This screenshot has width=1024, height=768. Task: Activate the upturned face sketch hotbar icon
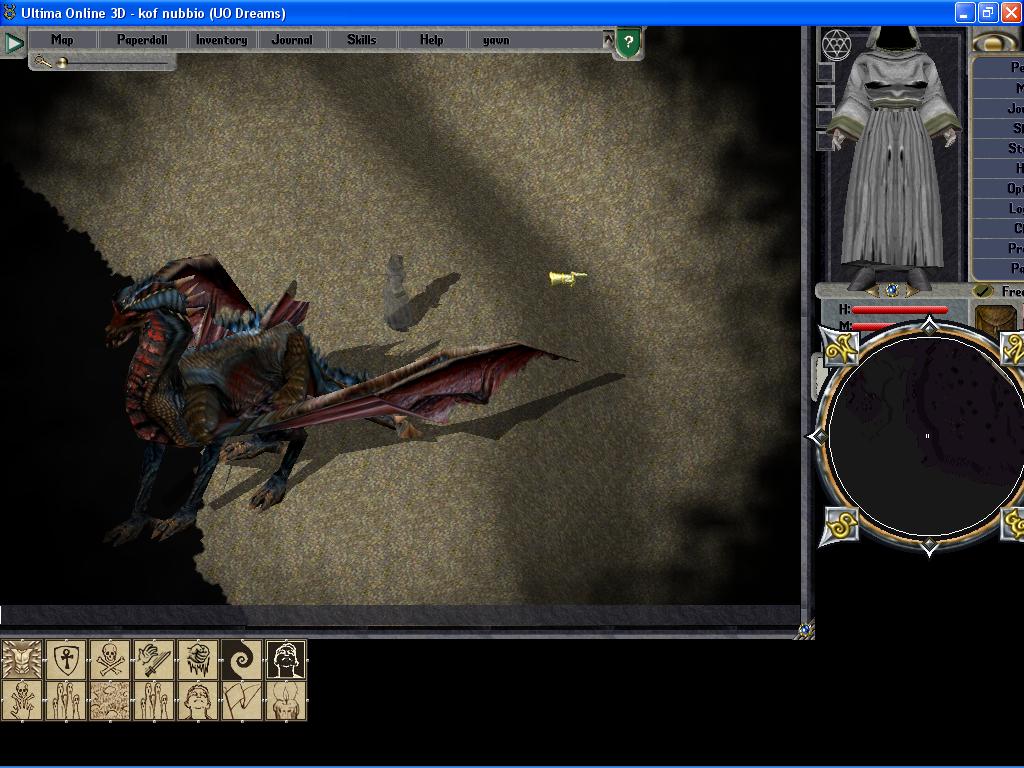(197, 701)
